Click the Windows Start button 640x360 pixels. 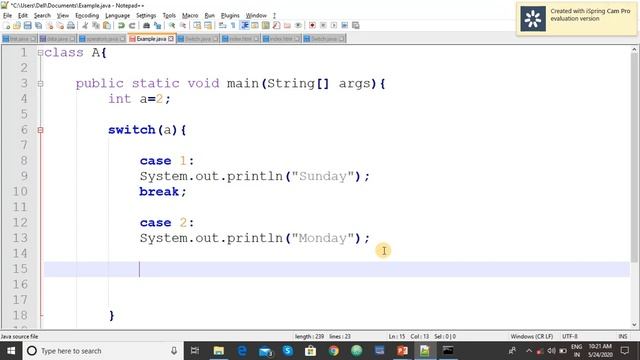pos(11,351)
